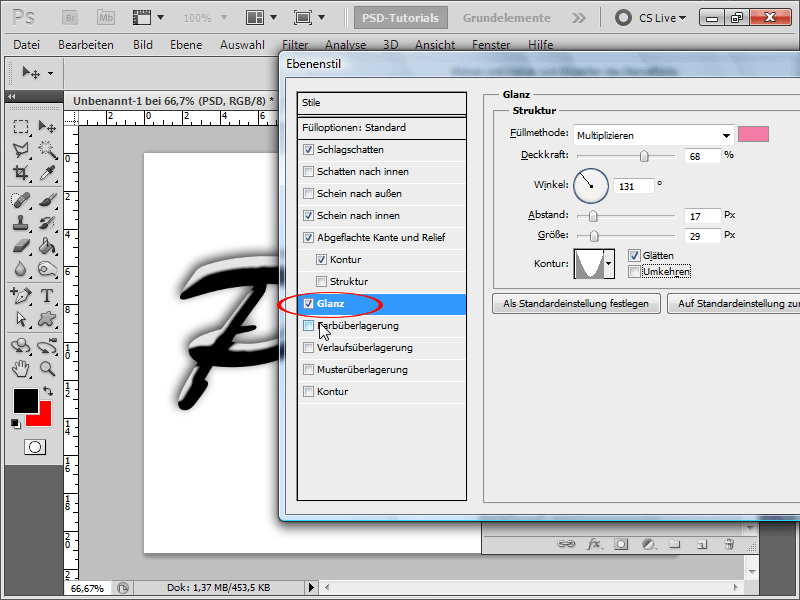Open the Datei menu

pos(27,45)
